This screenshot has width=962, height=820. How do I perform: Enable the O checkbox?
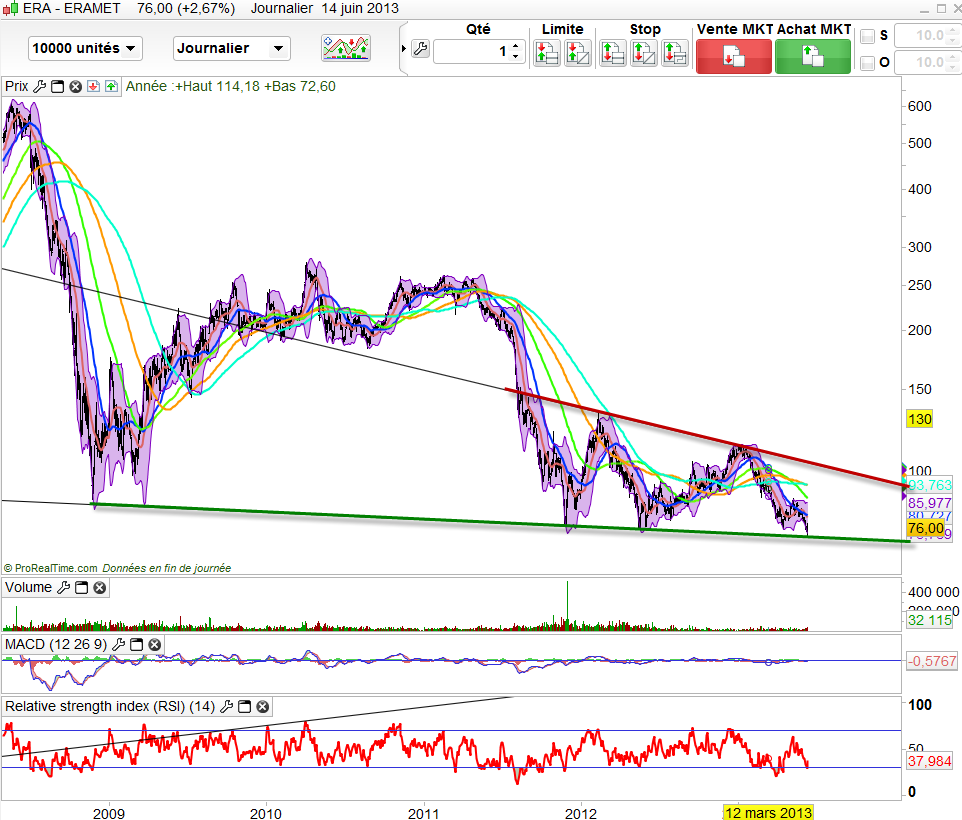coord(868,63)
